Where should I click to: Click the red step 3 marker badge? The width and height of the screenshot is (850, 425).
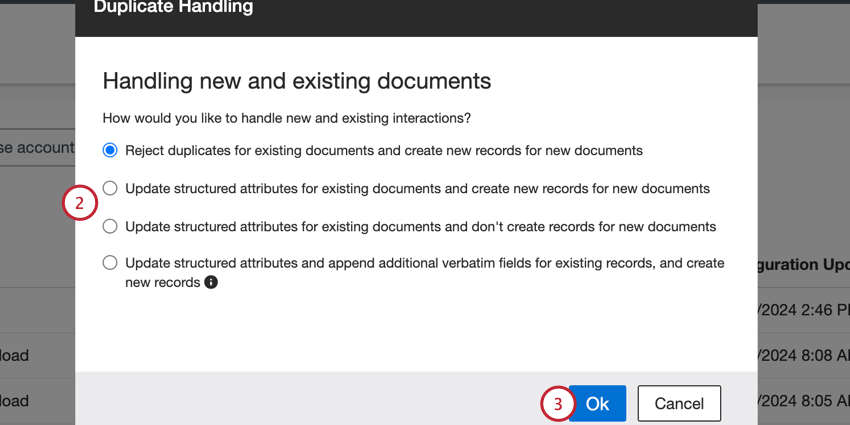[558, 404]
